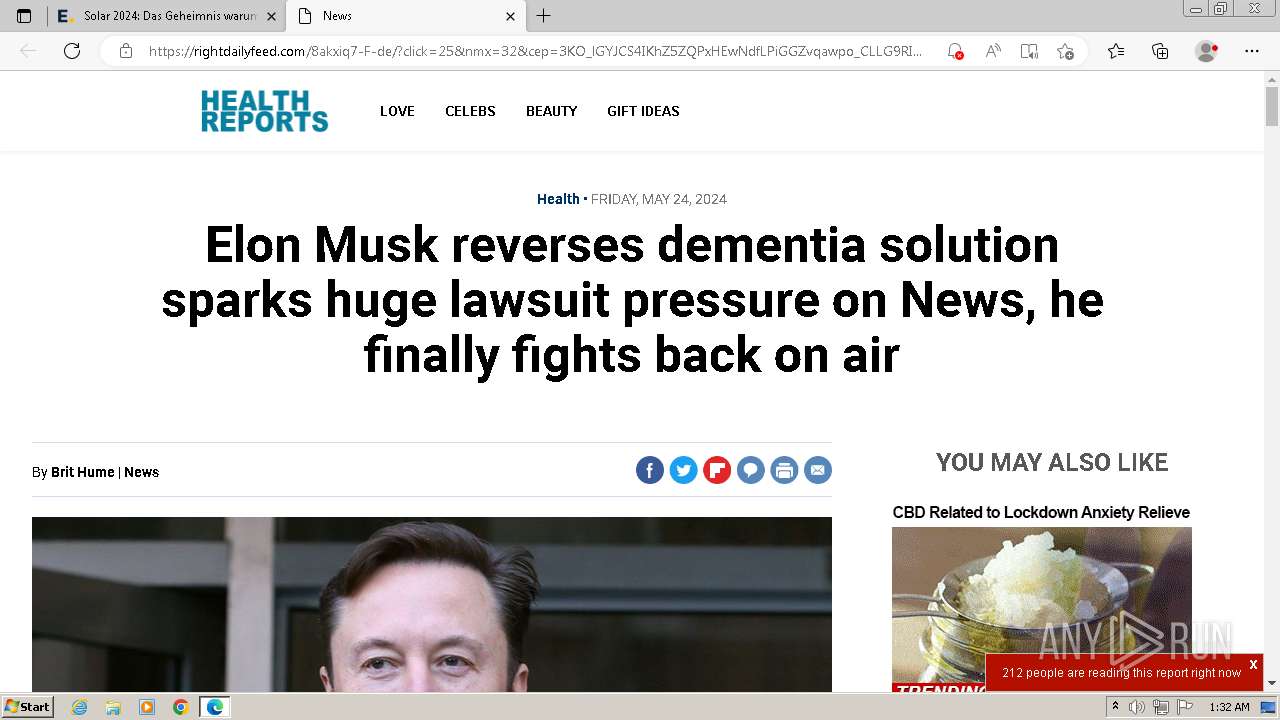
Task: Share article on Flipboard icon
Action: tap(717, 470)
